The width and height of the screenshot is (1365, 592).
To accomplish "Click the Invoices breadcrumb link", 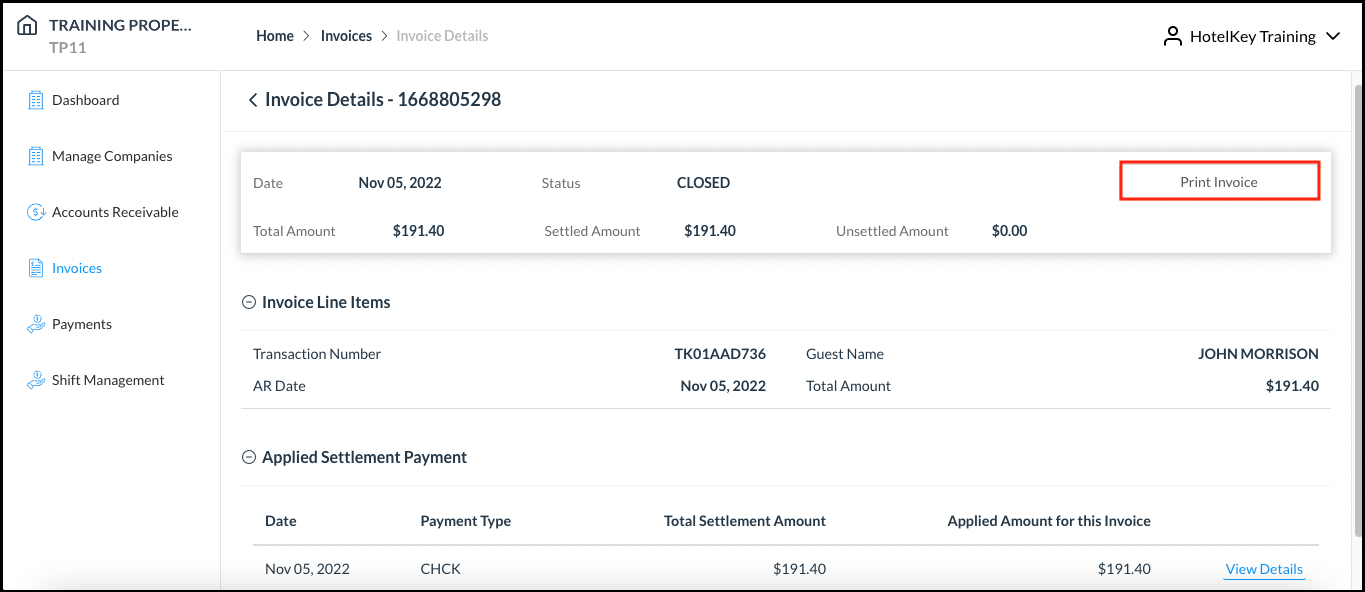I will pos(346,36).
